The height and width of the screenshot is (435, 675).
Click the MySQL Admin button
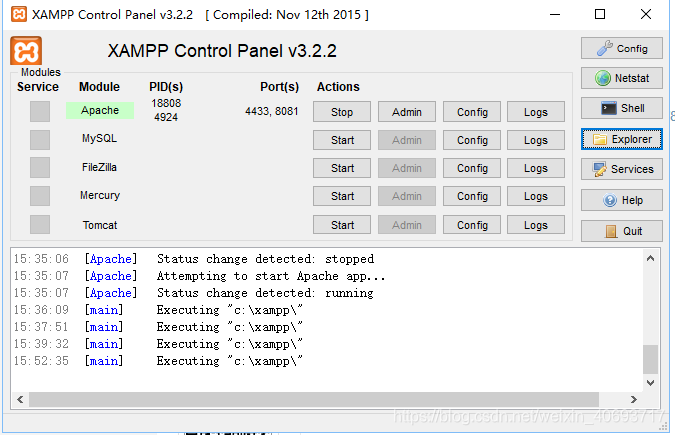tap(407, 140)
